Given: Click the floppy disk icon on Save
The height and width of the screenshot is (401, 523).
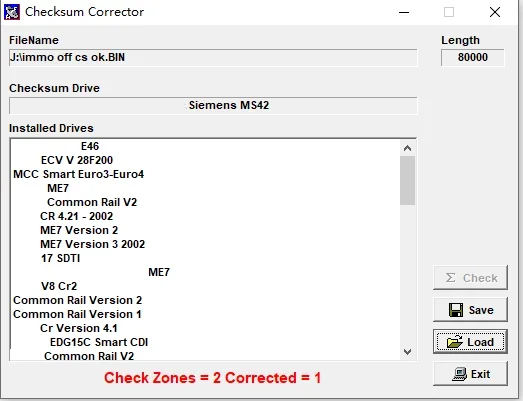Looking at the screenshot, I should tap(456, 310).
